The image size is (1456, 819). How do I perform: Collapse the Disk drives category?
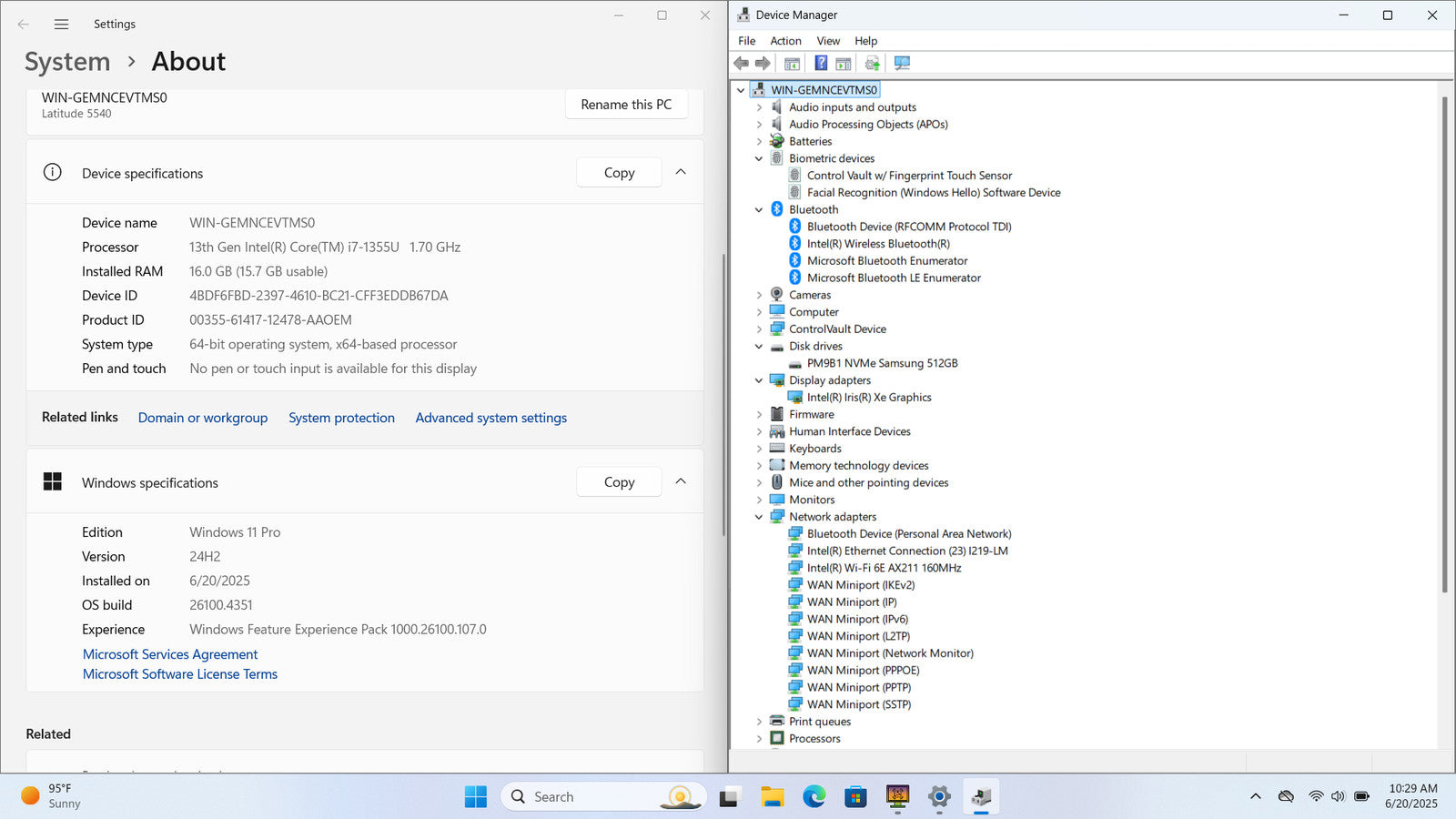[x=759, y=347]
